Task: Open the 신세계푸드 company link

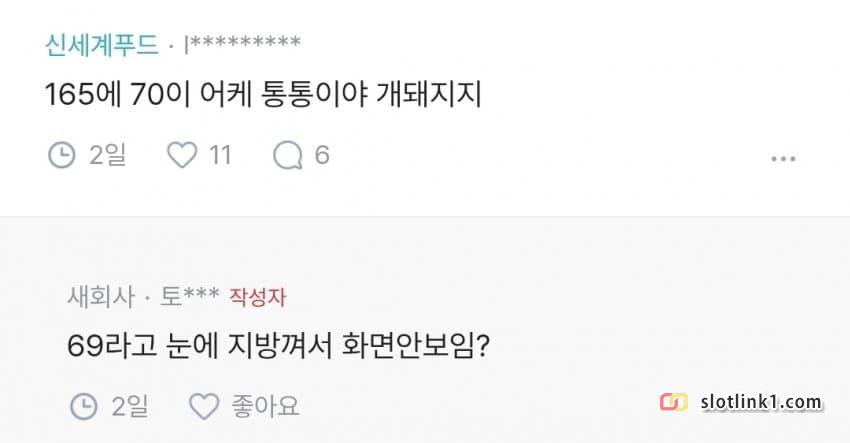Action: pyautogui.click(x=102, y=45)
